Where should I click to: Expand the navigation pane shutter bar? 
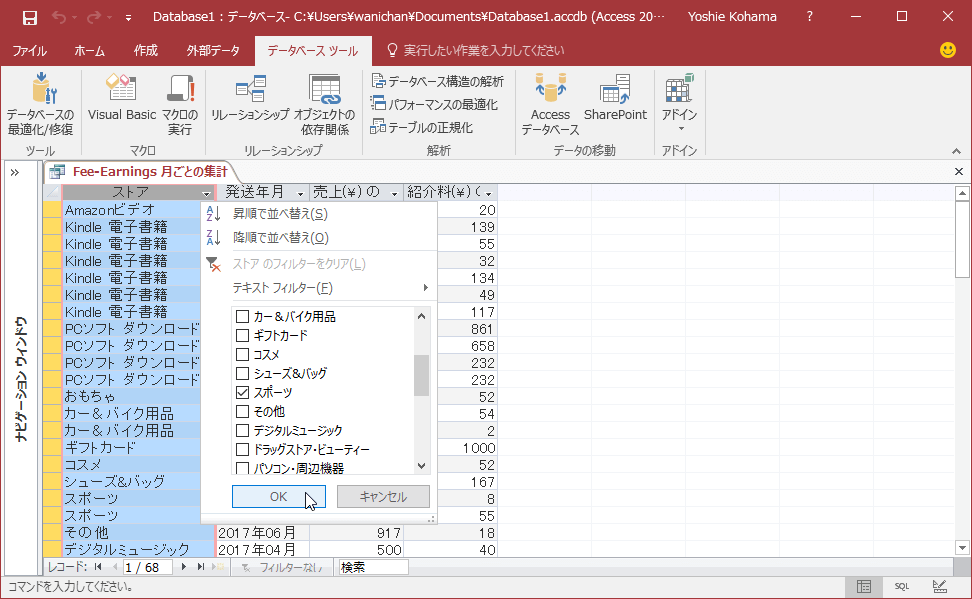[x=15, y=172]
